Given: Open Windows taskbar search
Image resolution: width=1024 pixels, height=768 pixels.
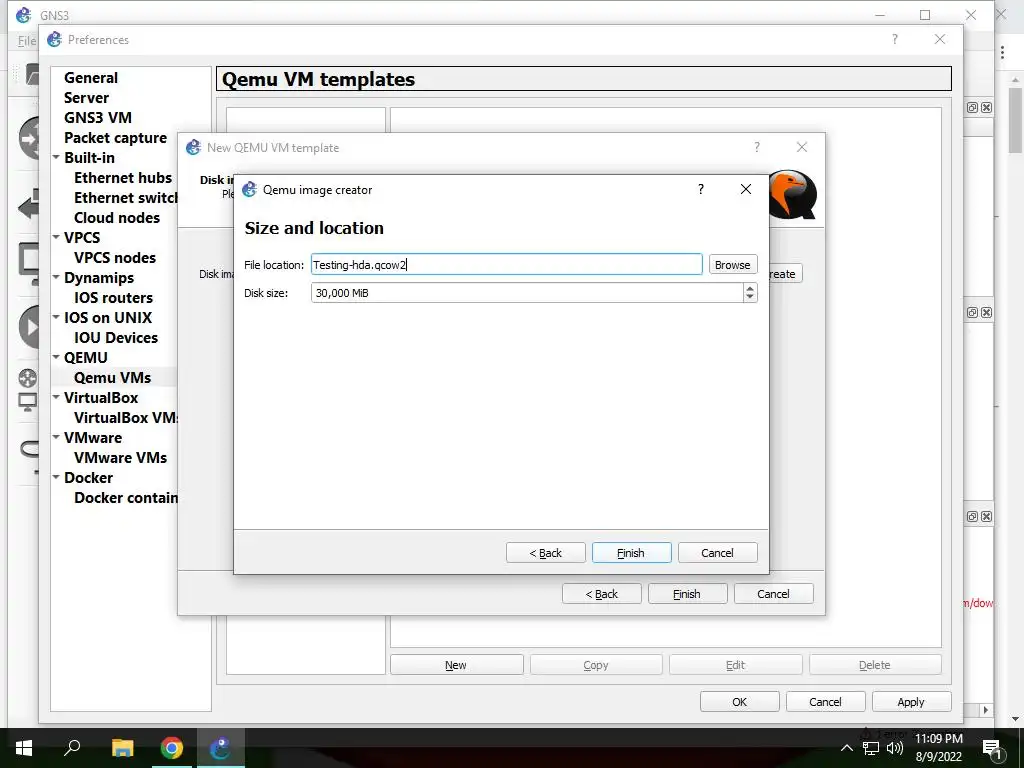Looking at the screenshot, I should 72,748.
